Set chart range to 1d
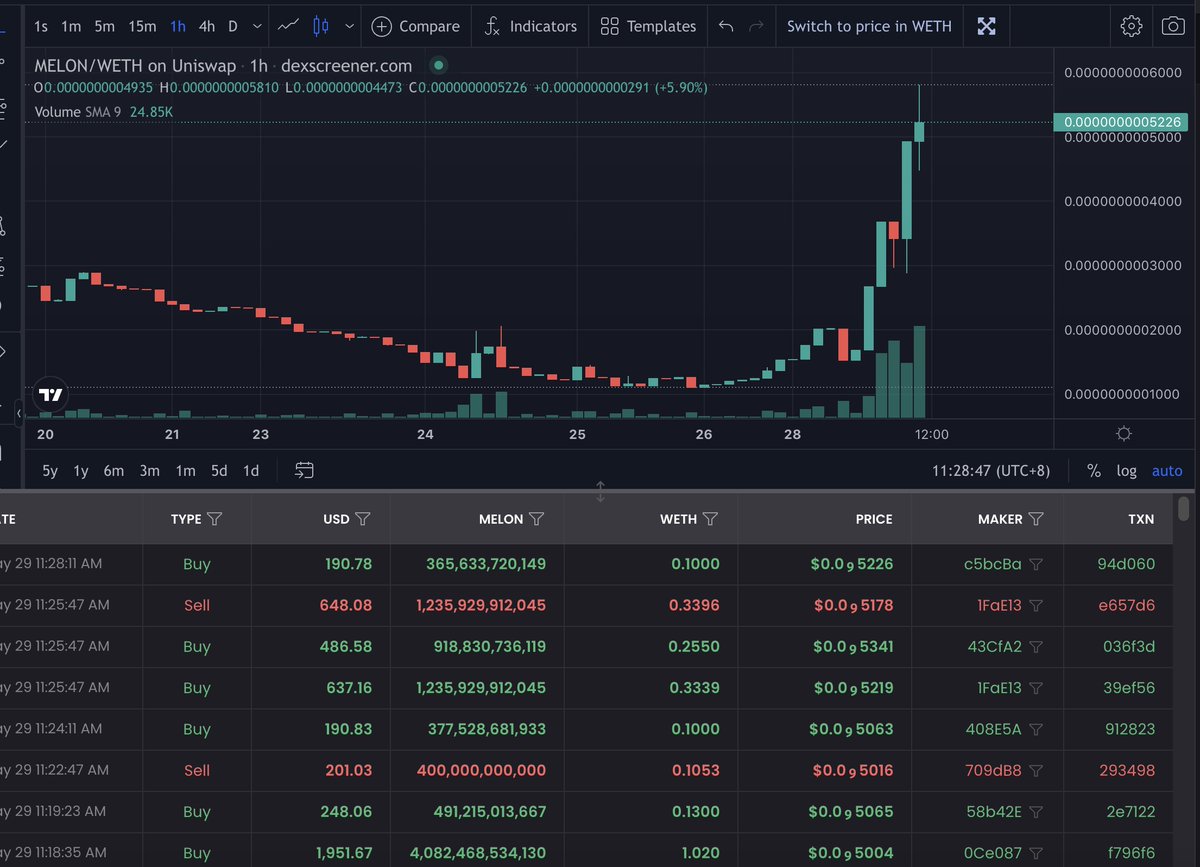 point(251,471)
